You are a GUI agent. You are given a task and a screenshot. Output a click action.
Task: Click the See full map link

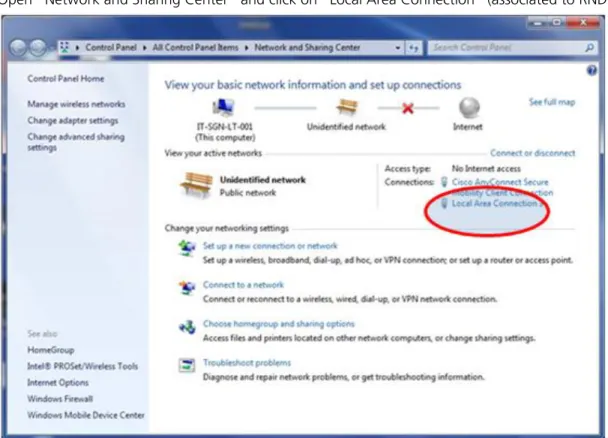click(552, 102)
